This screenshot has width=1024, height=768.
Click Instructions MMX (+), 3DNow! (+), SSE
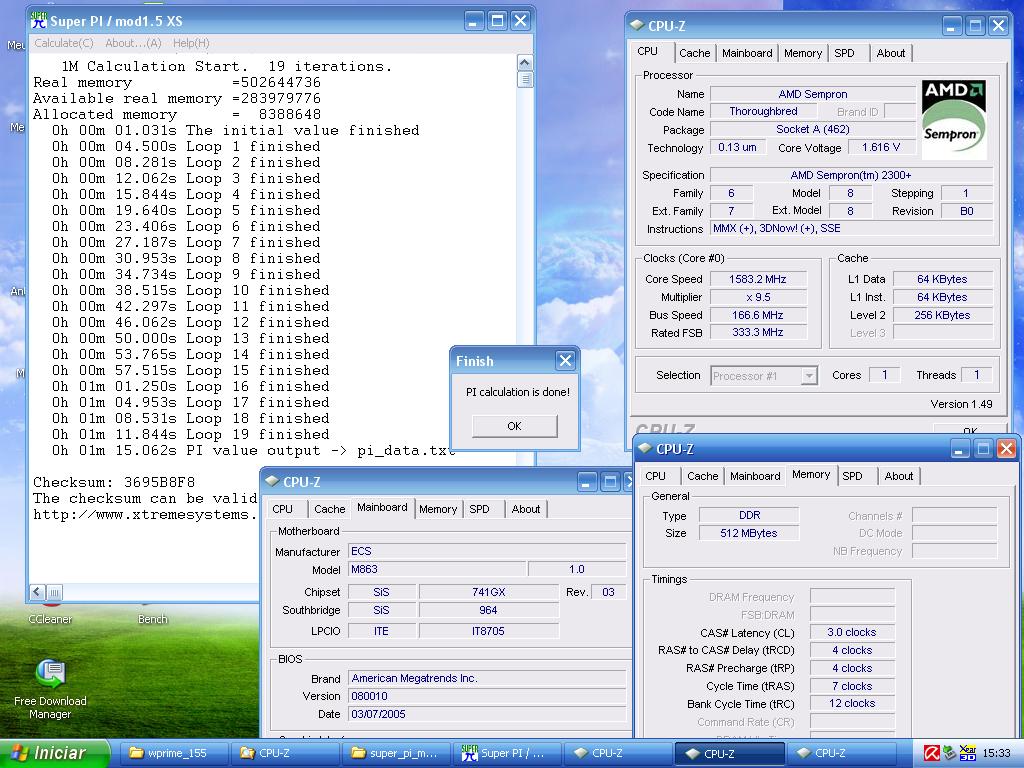tap(851, 229)
